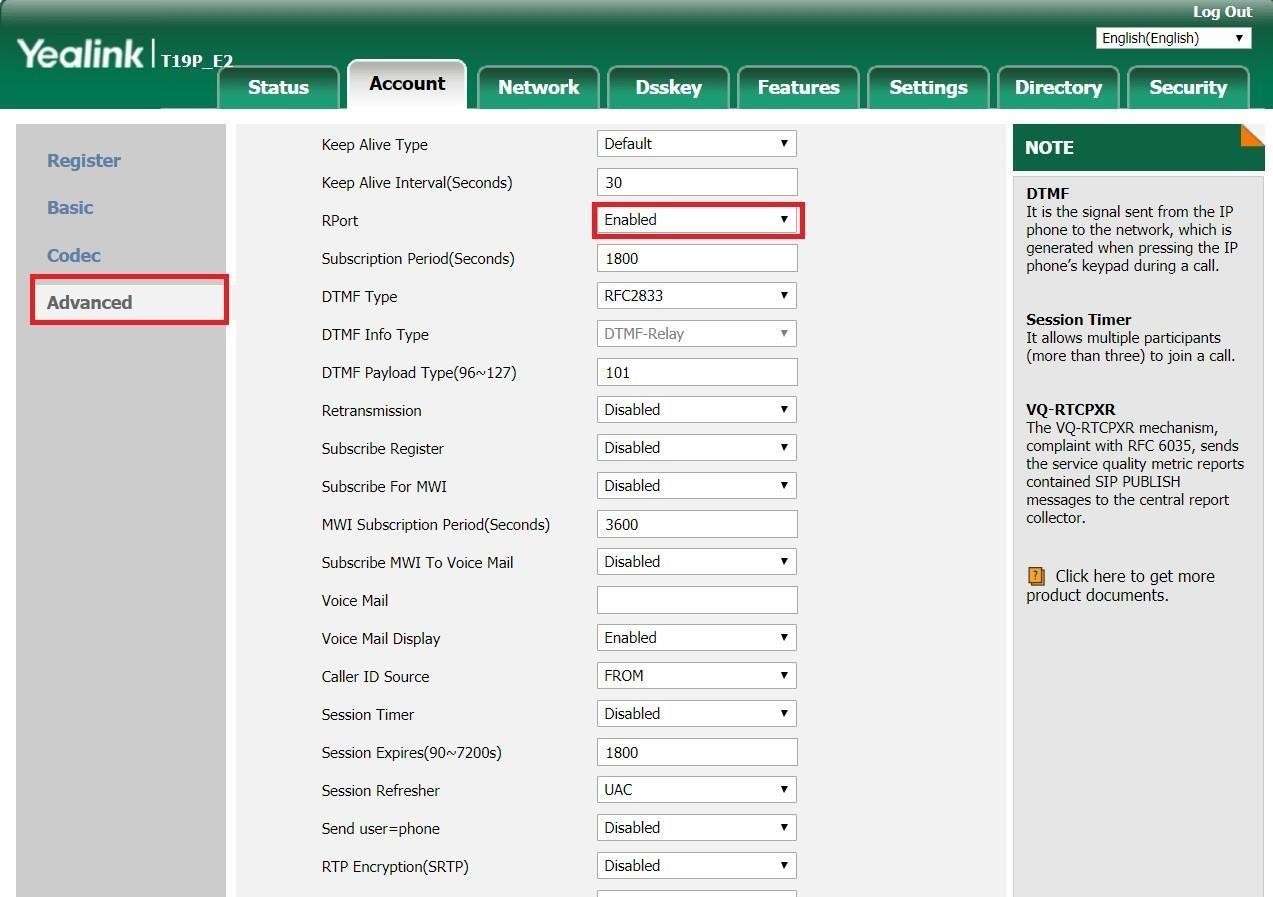This screenshot has height=897, width=1273.
Task: Click the orange corner of NOTE panel
Action: coord(1253,134)
